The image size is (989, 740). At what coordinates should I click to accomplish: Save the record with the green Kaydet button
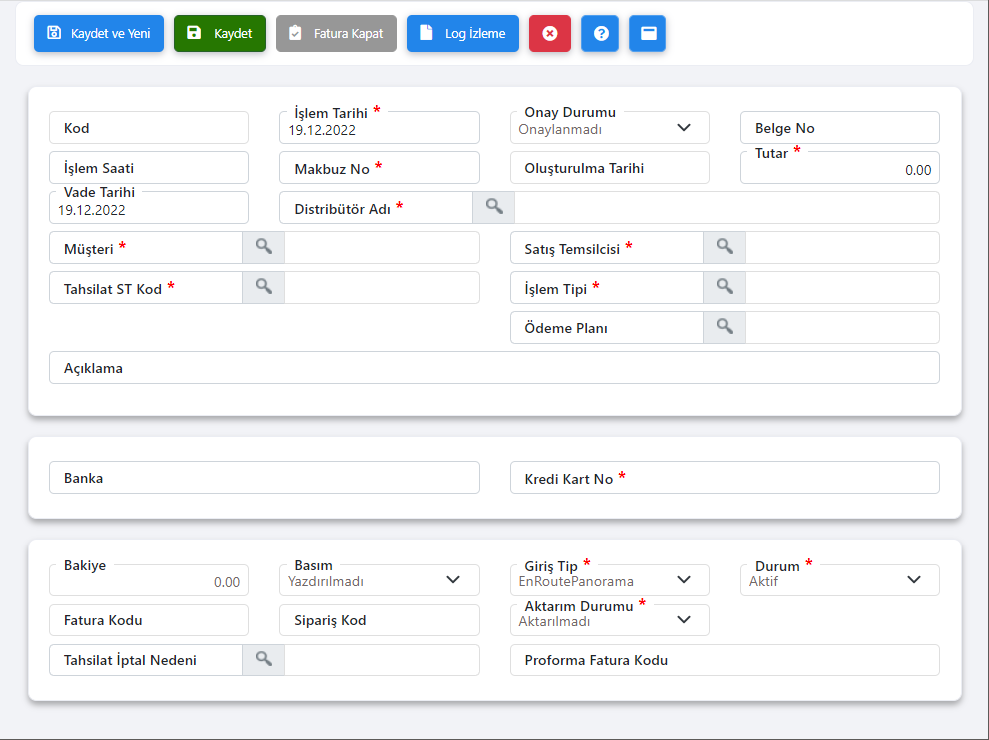(220, 33)
